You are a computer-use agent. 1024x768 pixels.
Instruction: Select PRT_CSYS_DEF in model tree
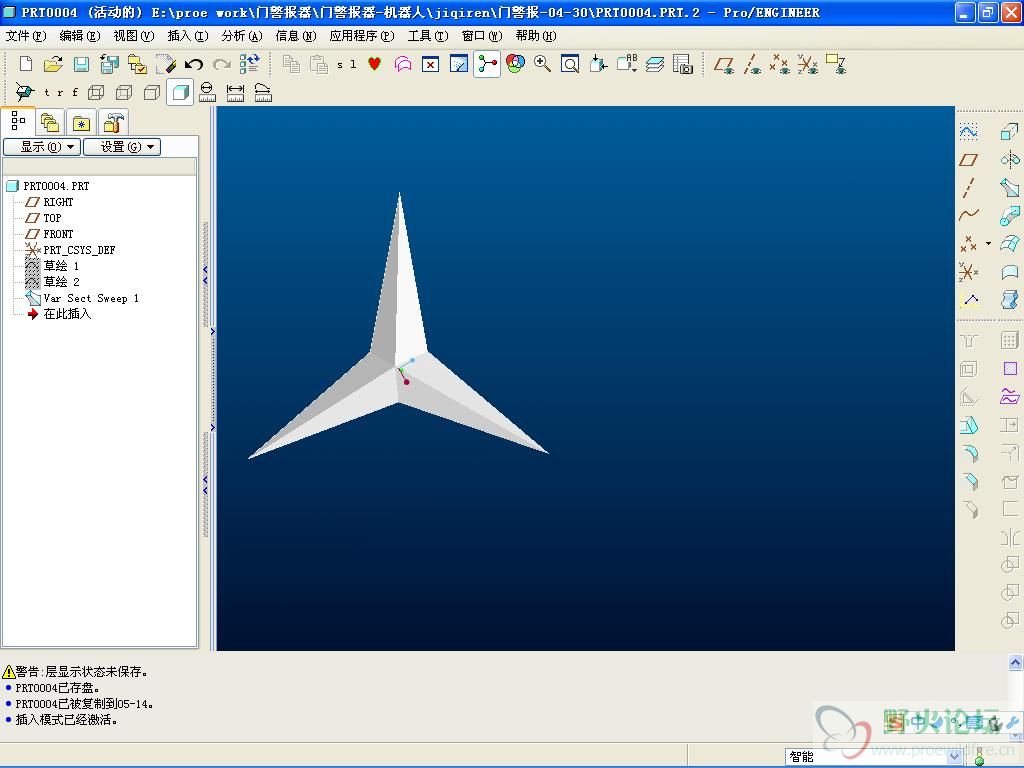[79, 250]
